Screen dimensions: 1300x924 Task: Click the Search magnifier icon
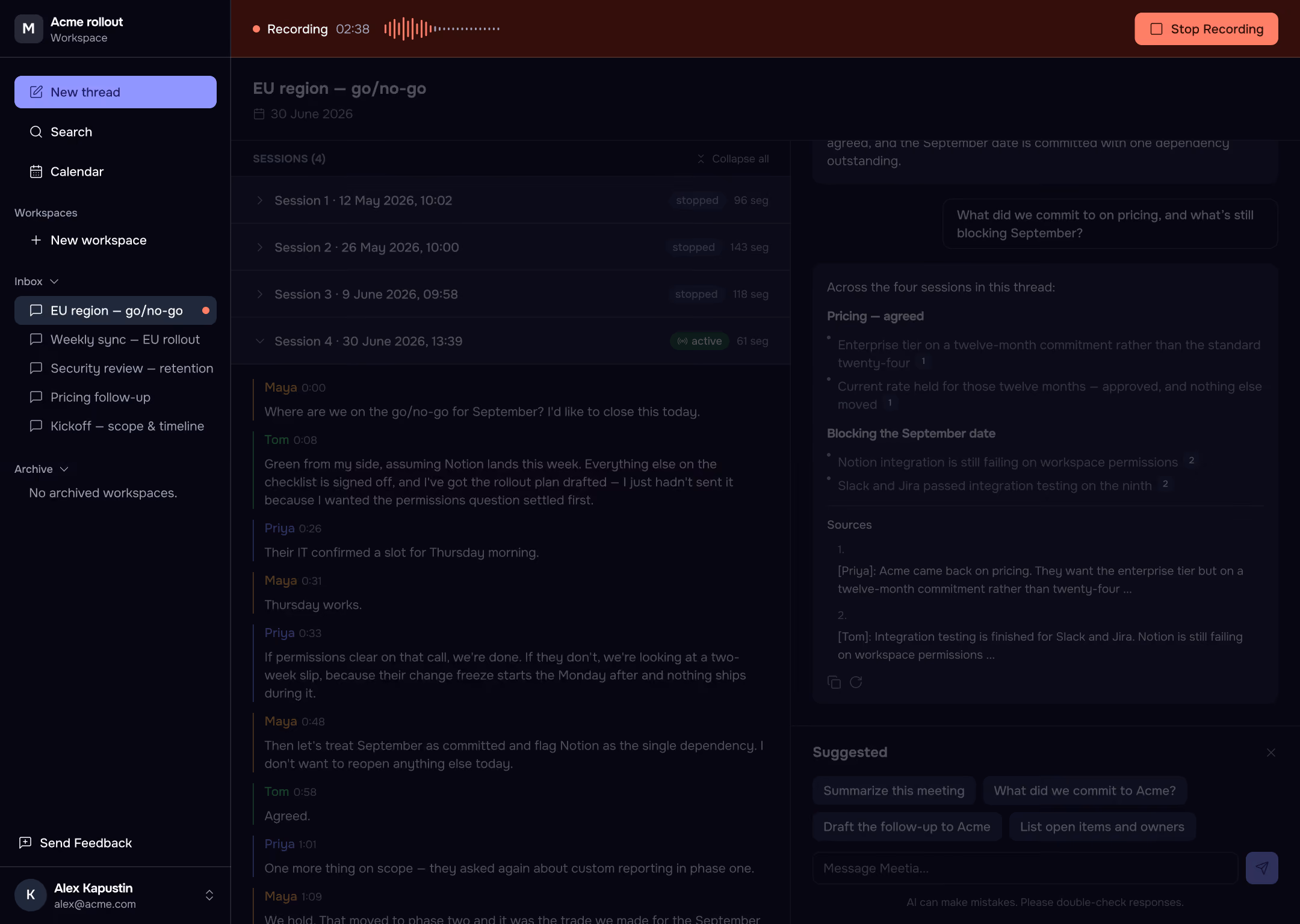tap(36, 132)
